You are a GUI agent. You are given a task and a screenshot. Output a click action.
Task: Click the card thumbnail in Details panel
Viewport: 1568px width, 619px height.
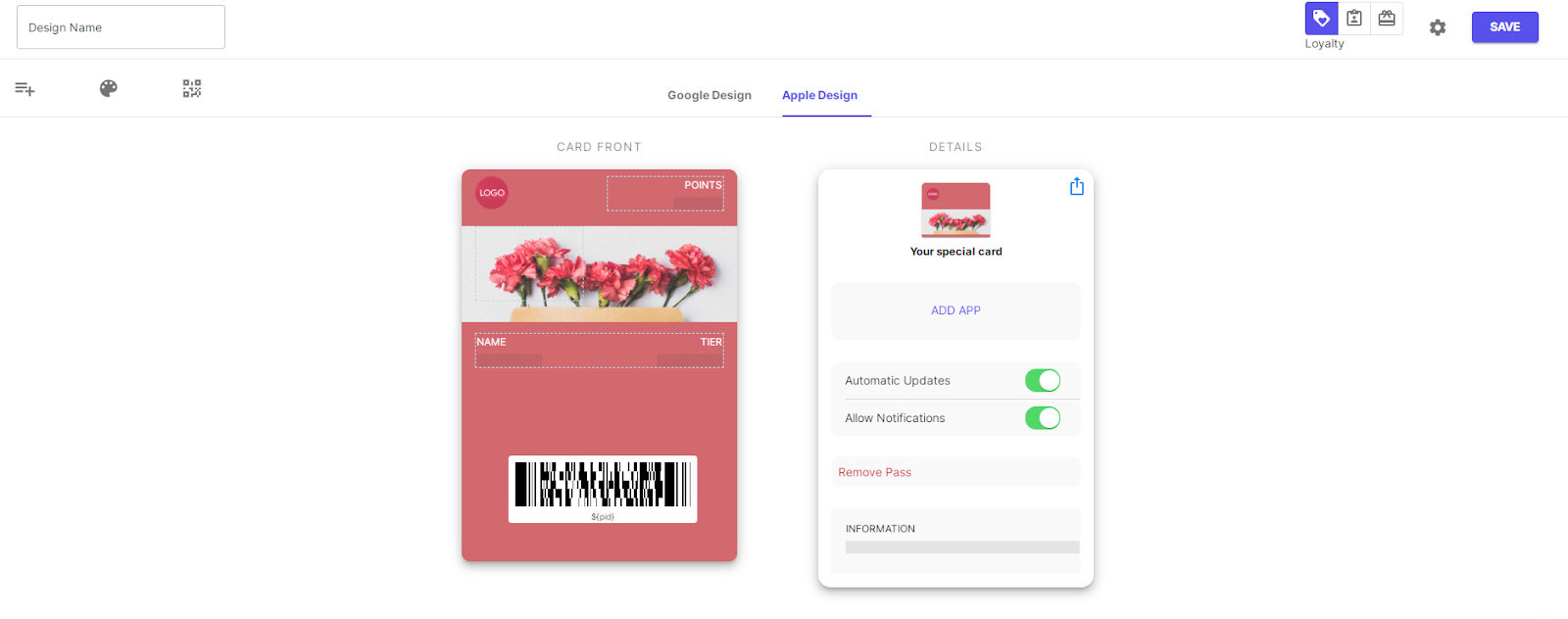[955, 210]
